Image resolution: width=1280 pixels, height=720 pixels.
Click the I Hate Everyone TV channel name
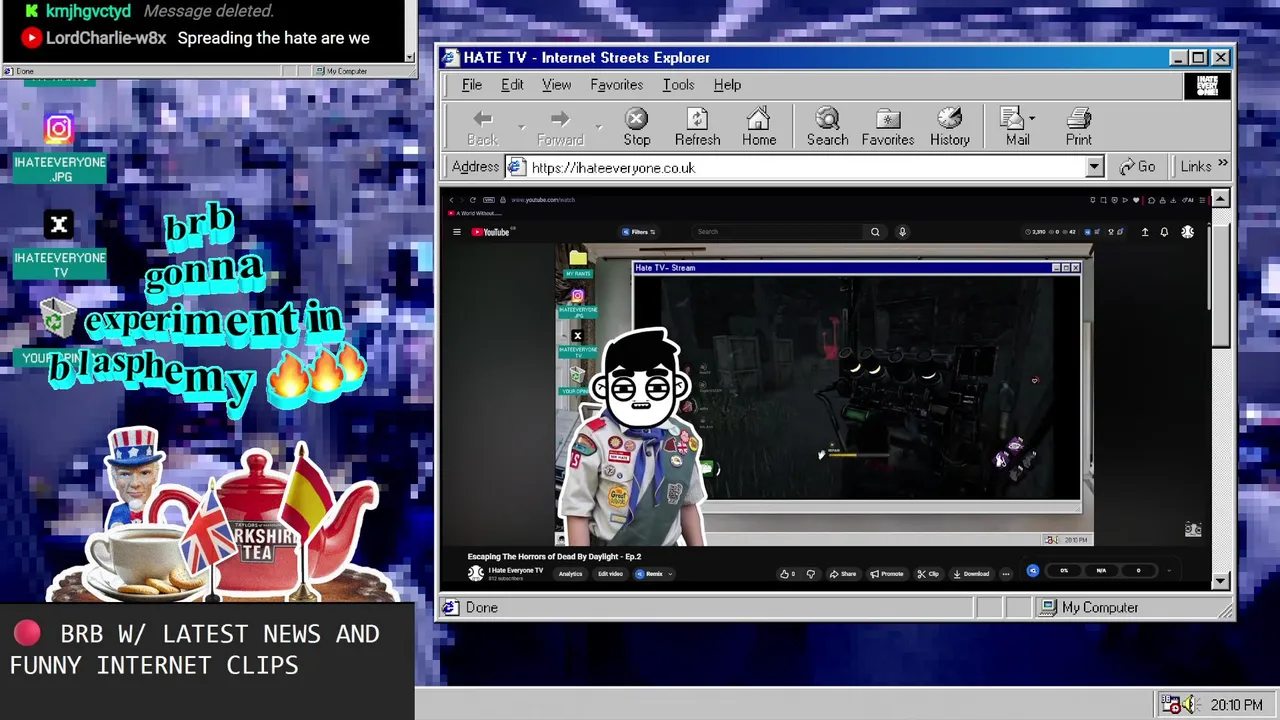coord(516,571)
